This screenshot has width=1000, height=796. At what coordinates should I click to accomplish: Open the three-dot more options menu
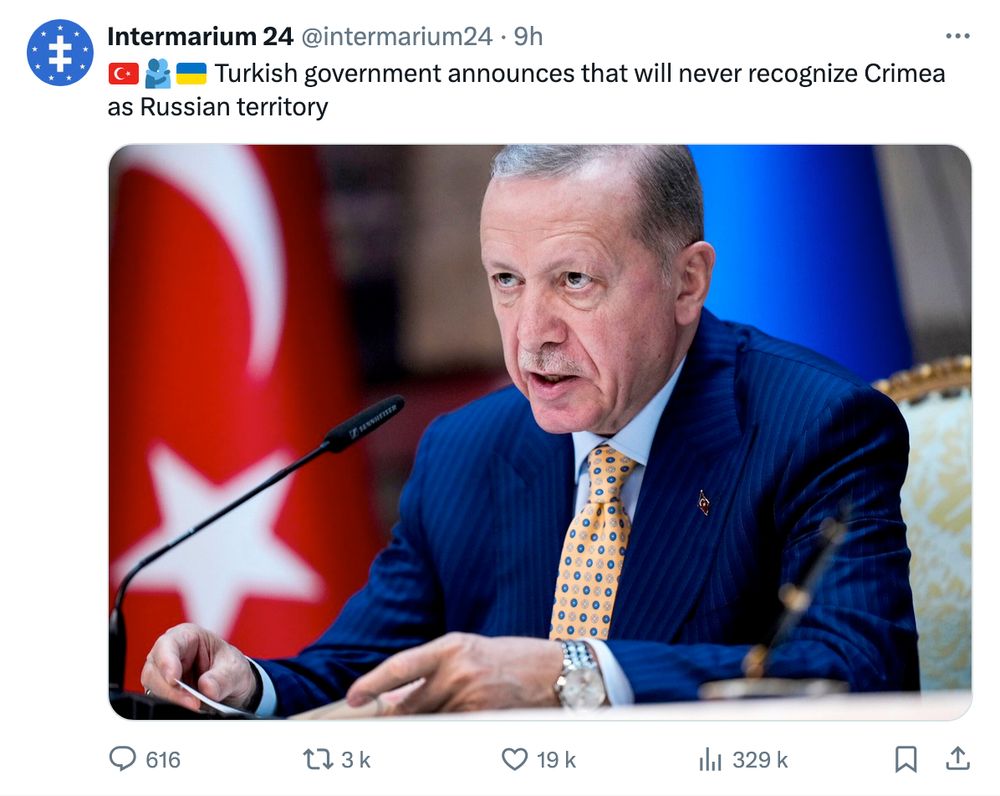coord(957,36)
